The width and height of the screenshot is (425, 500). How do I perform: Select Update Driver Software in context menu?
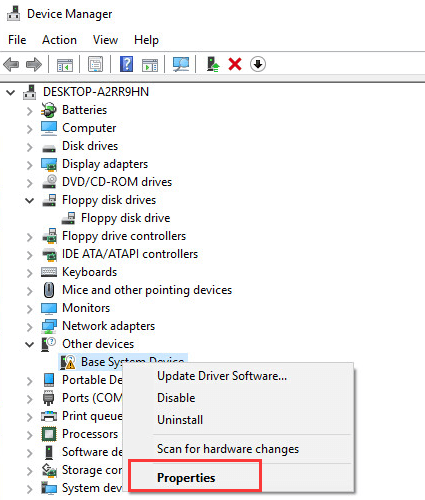pos(222,376)
